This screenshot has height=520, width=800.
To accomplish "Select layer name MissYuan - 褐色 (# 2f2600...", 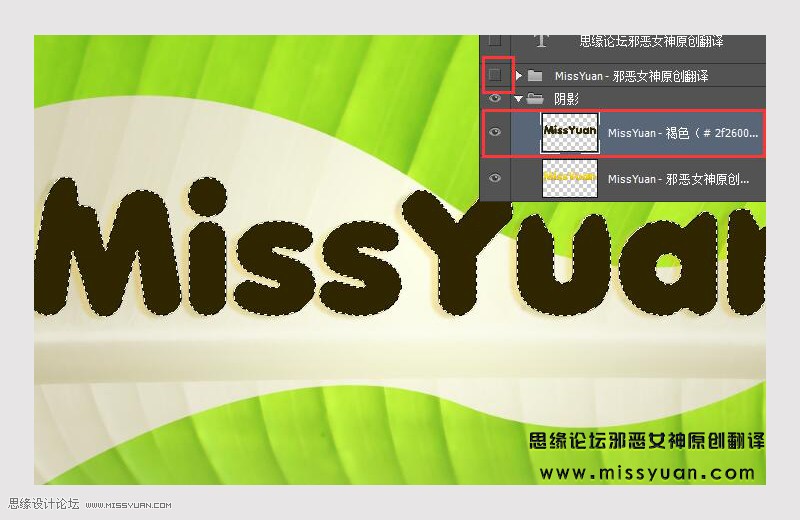I will (x=683, y=133).
